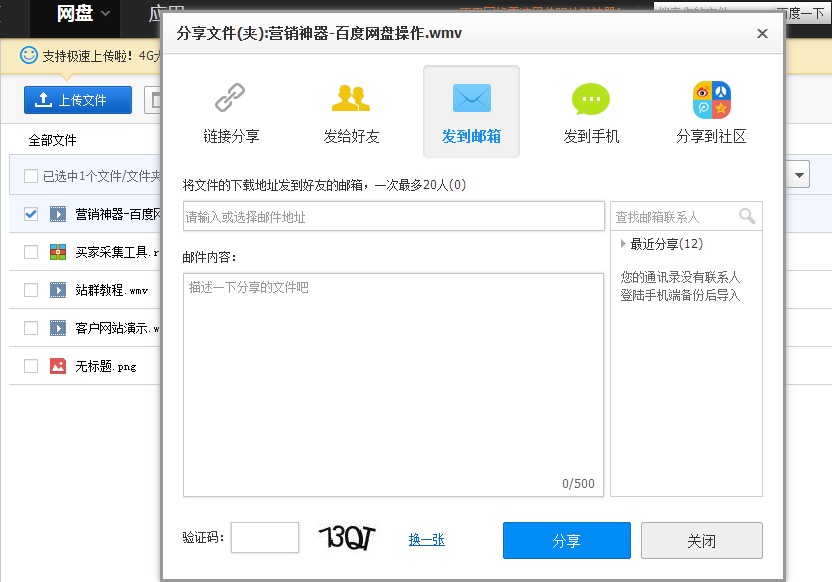The height and width of the screenshot is (582, 832).
Task: Click the captcha image 13QT
Action: [x=347, y=538]
